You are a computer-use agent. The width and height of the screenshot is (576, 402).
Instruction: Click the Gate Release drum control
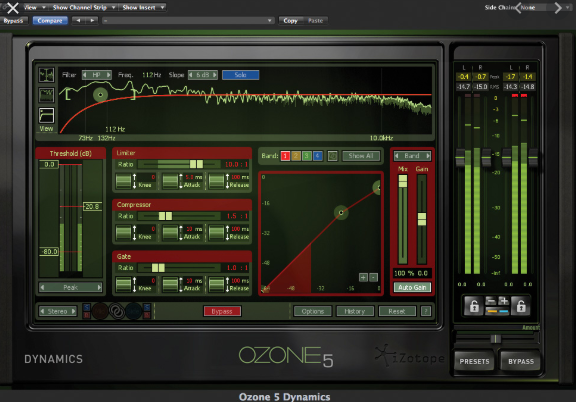point(216,284)
